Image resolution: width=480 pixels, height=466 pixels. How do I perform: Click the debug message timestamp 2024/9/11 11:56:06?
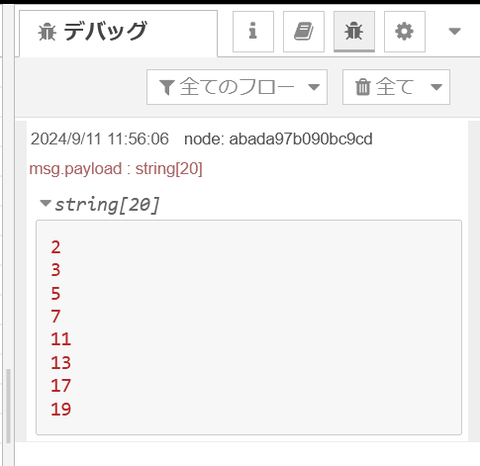tap(100, 139)
